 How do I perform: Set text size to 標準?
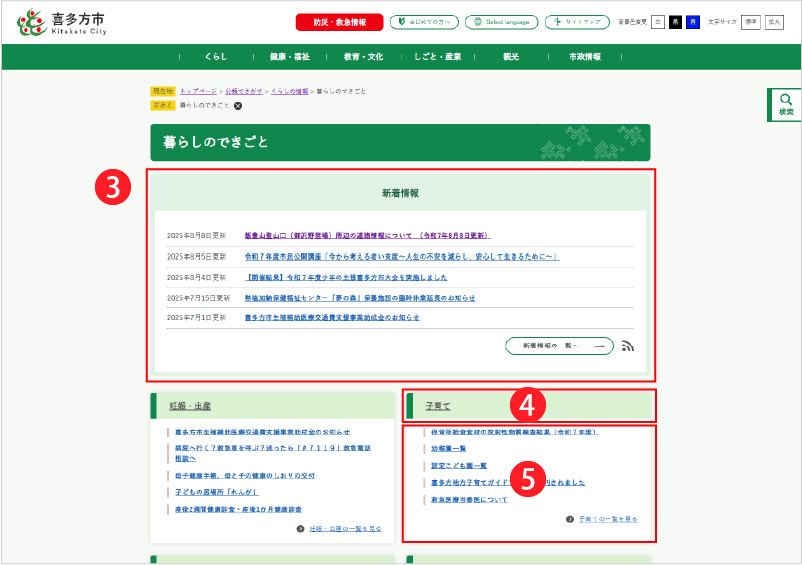click(750, 22)
